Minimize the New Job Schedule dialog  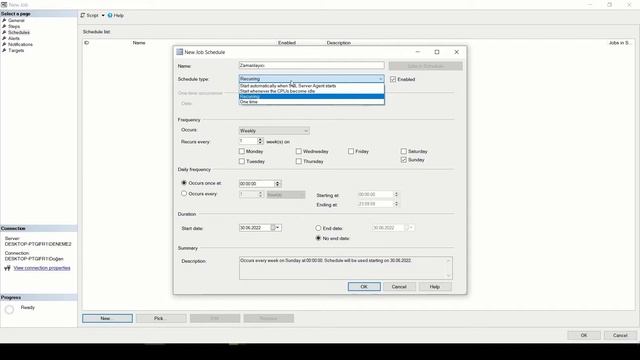click(x=418, y=52)
